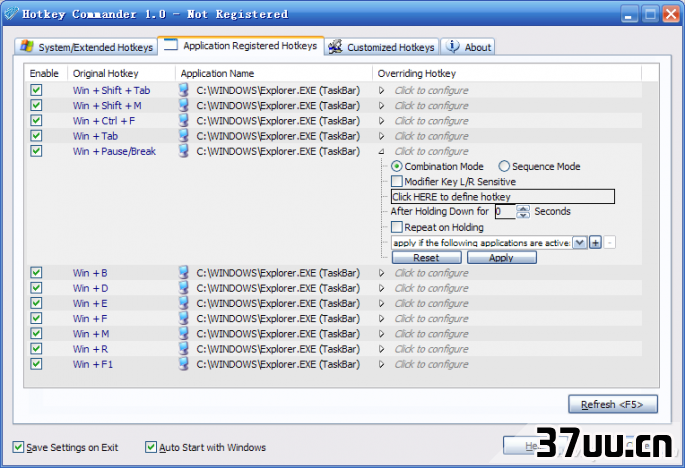685x468 pixels.
Task: Select the 'Win + Pause/Break' hotkey text
Action: click(x=114, y=151)
